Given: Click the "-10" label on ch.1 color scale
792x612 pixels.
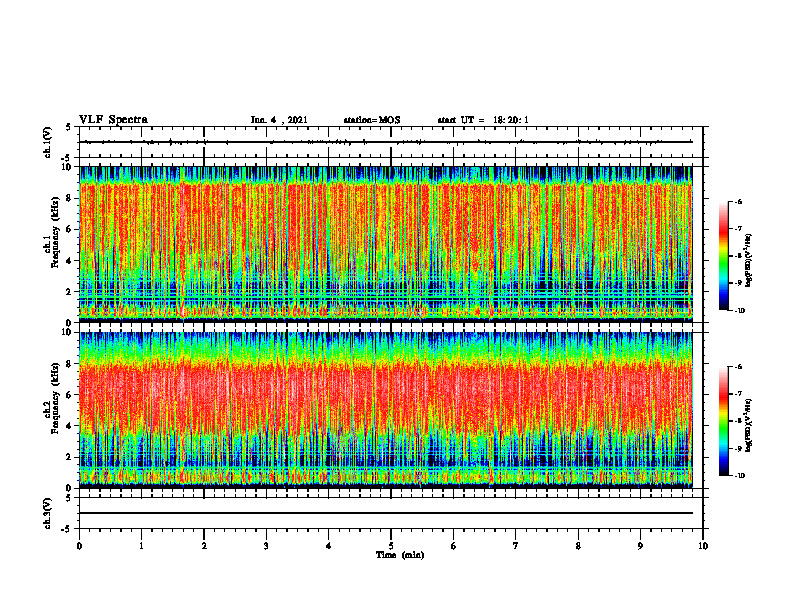Looking at the screenshot, I should tap(739, 311).
